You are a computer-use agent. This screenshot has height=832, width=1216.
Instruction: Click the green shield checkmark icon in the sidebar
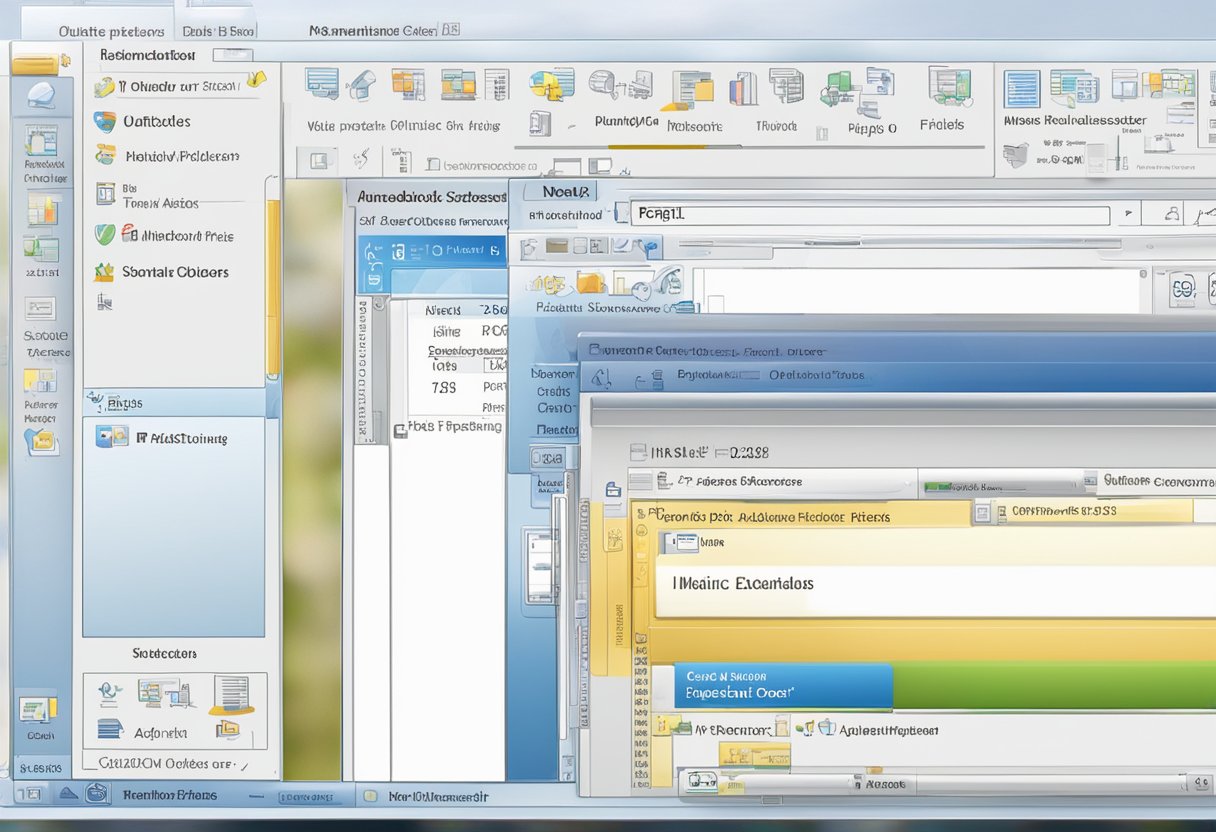pos(104,234)
